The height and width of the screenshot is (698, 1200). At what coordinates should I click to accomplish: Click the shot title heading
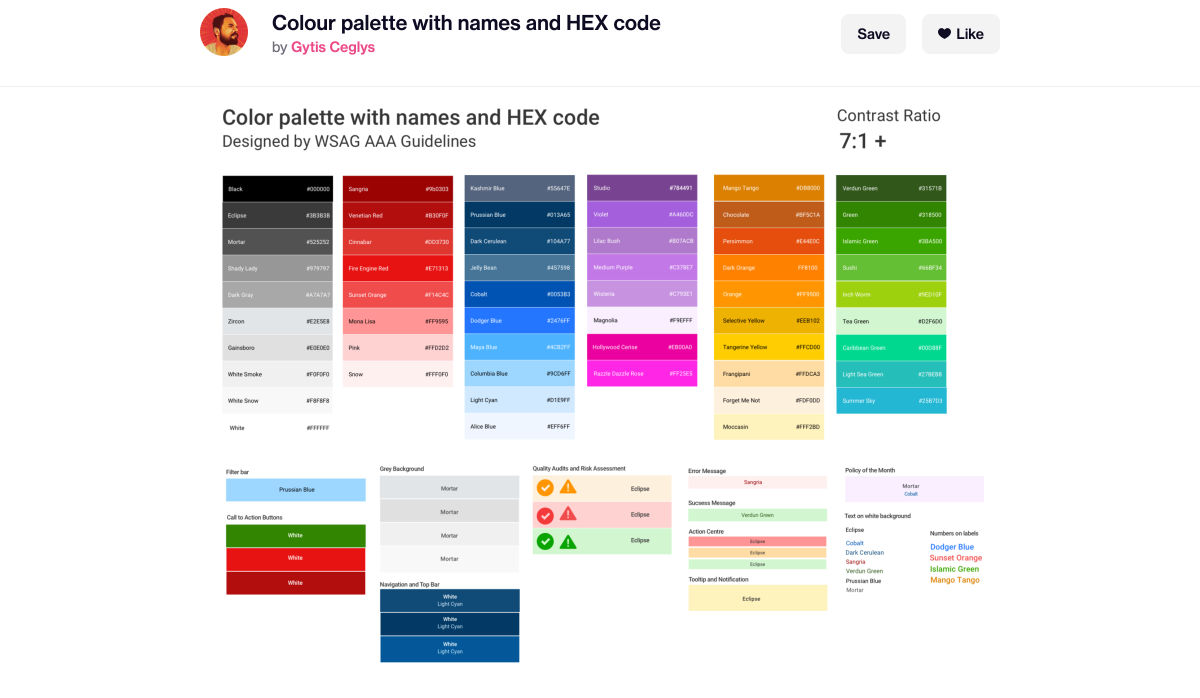click(466, 22)
